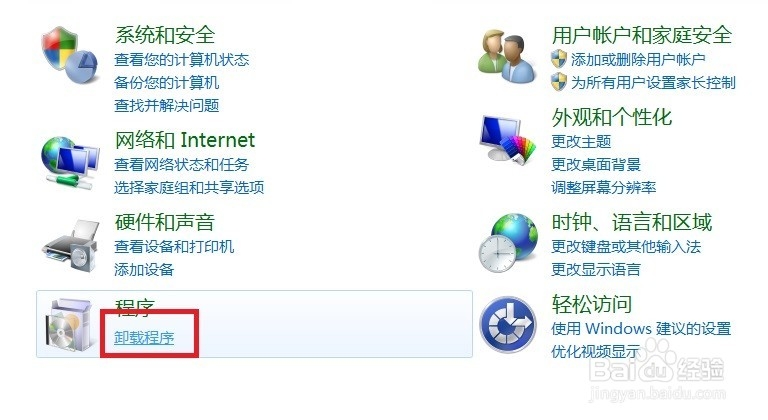Open 查看网络状态和任务 link
The width and height of the screenshot is (768, 420).
[x=182, y=164]
